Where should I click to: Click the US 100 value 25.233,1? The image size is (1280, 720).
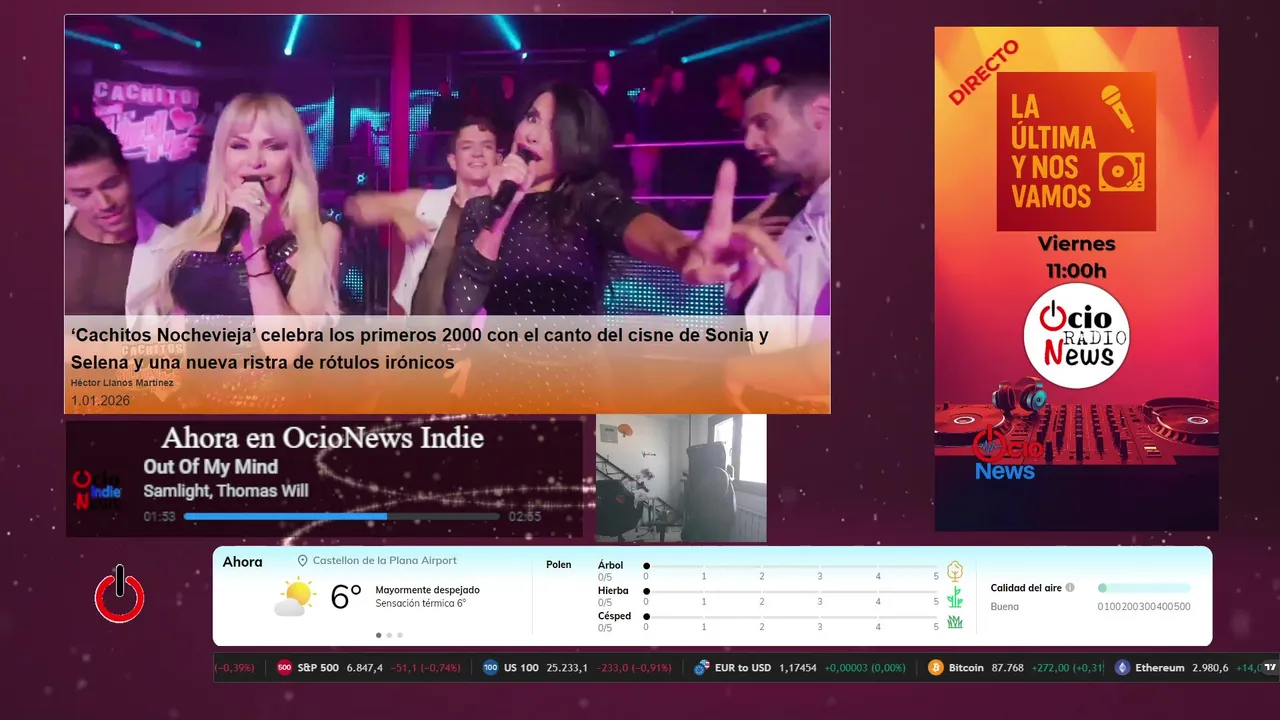pos(566,667)
